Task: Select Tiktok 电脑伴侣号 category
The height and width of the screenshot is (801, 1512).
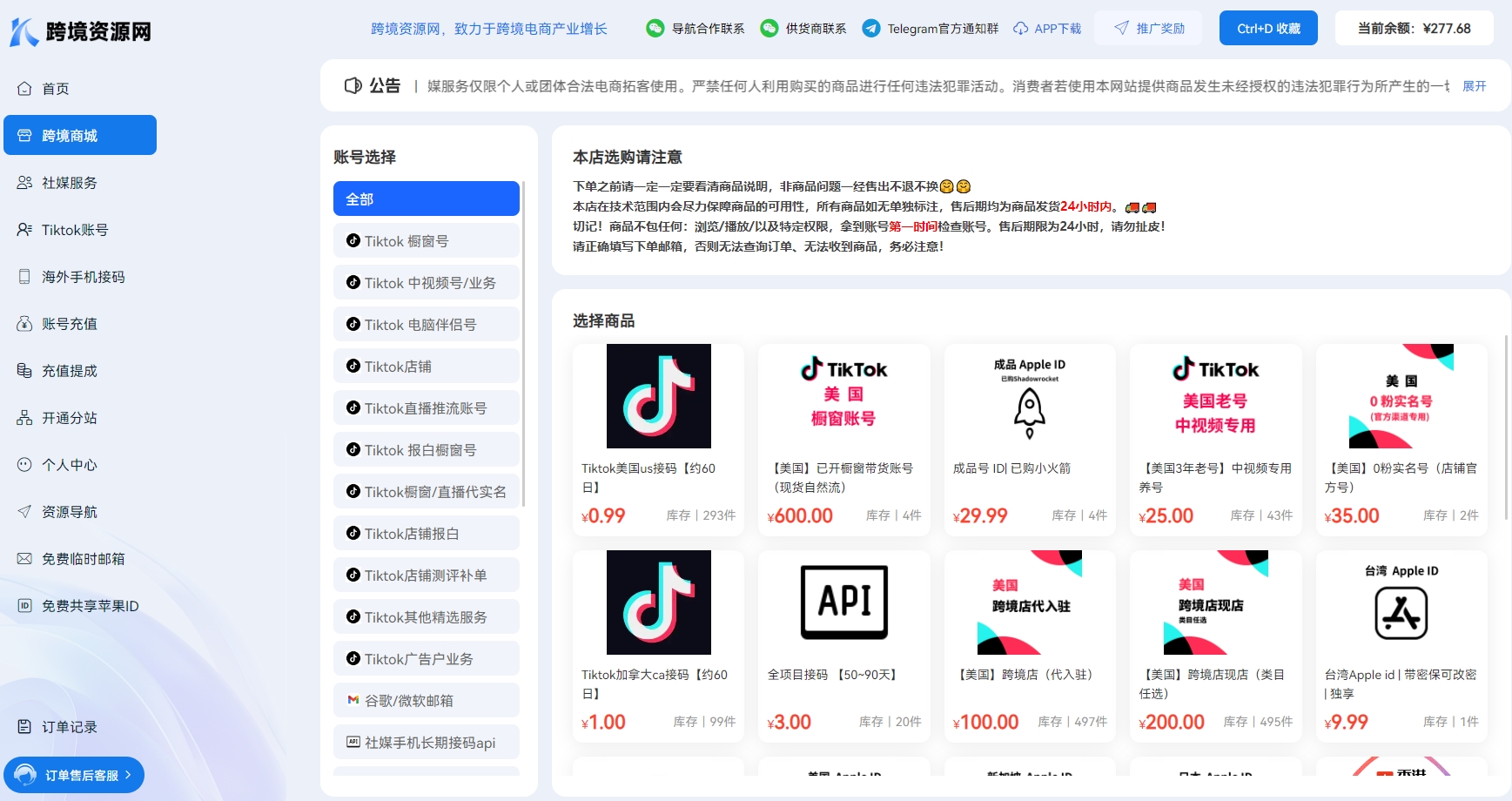Action: 427,324
